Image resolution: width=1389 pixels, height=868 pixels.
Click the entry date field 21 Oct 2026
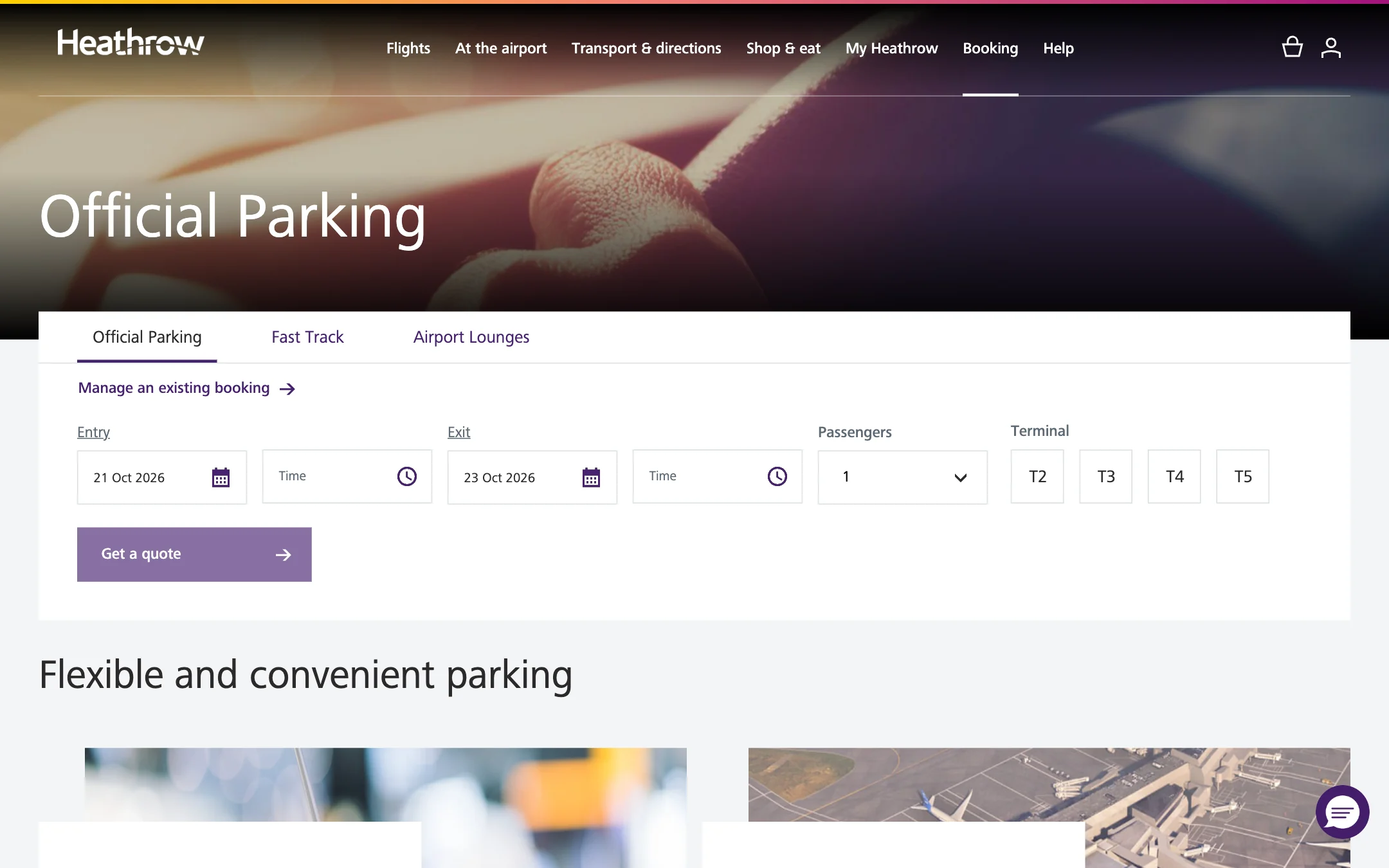tap(162, 477)
